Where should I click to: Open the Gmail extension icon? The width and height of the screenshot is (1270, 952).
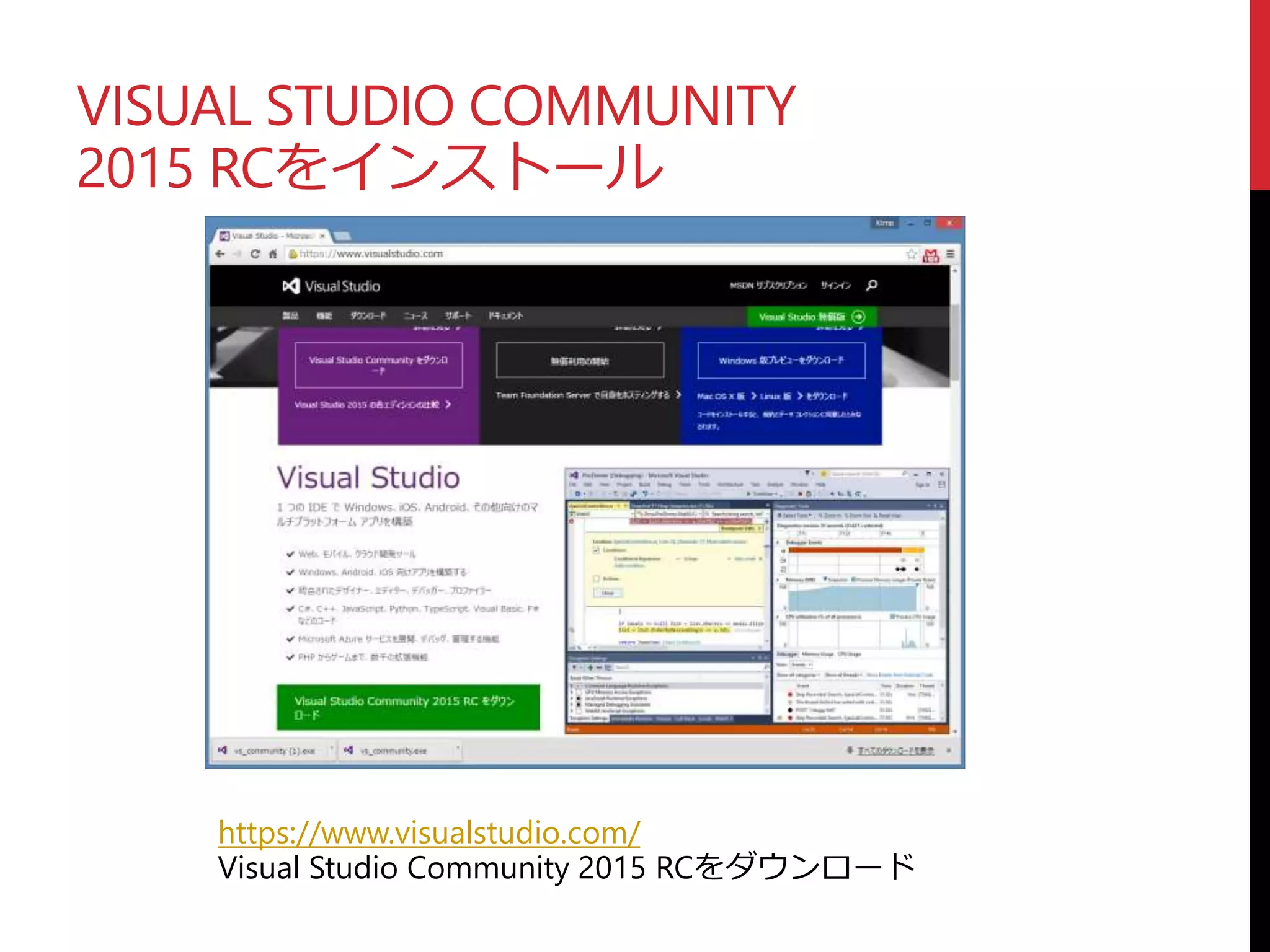931,255
